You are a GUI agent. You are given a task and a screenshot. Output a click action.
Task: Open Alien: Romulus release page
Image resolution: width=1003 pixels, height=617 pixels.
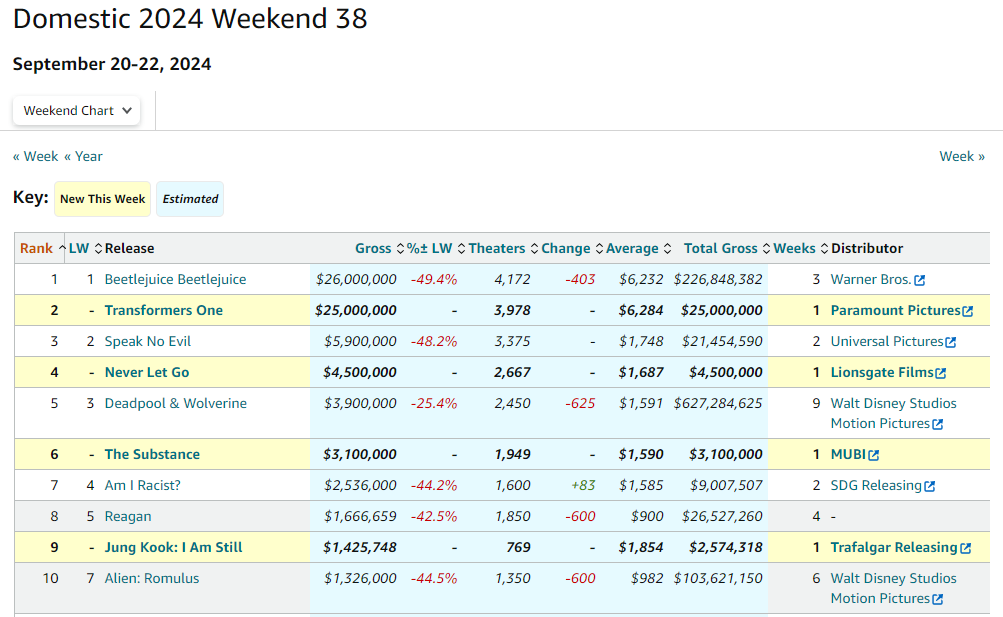tap(152, 578)
